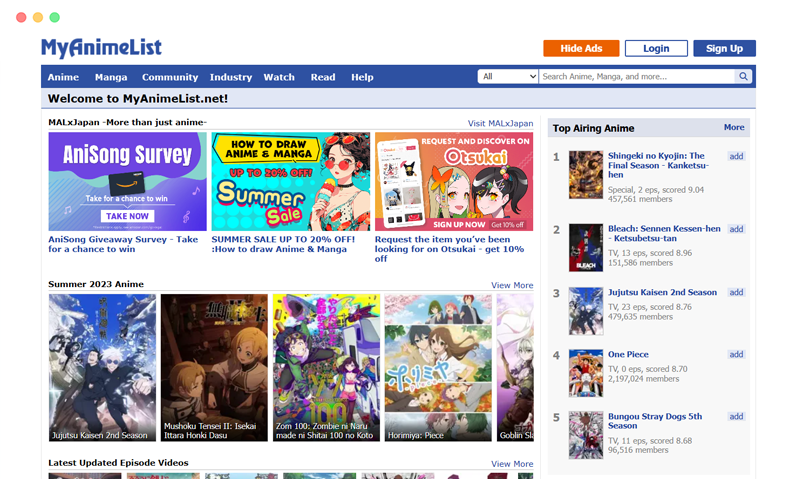Image resolution: width=800 pixels, height=479 pixels.
Task: Open the Goblin Slayer poster card
Action: [x=515, y=368]
